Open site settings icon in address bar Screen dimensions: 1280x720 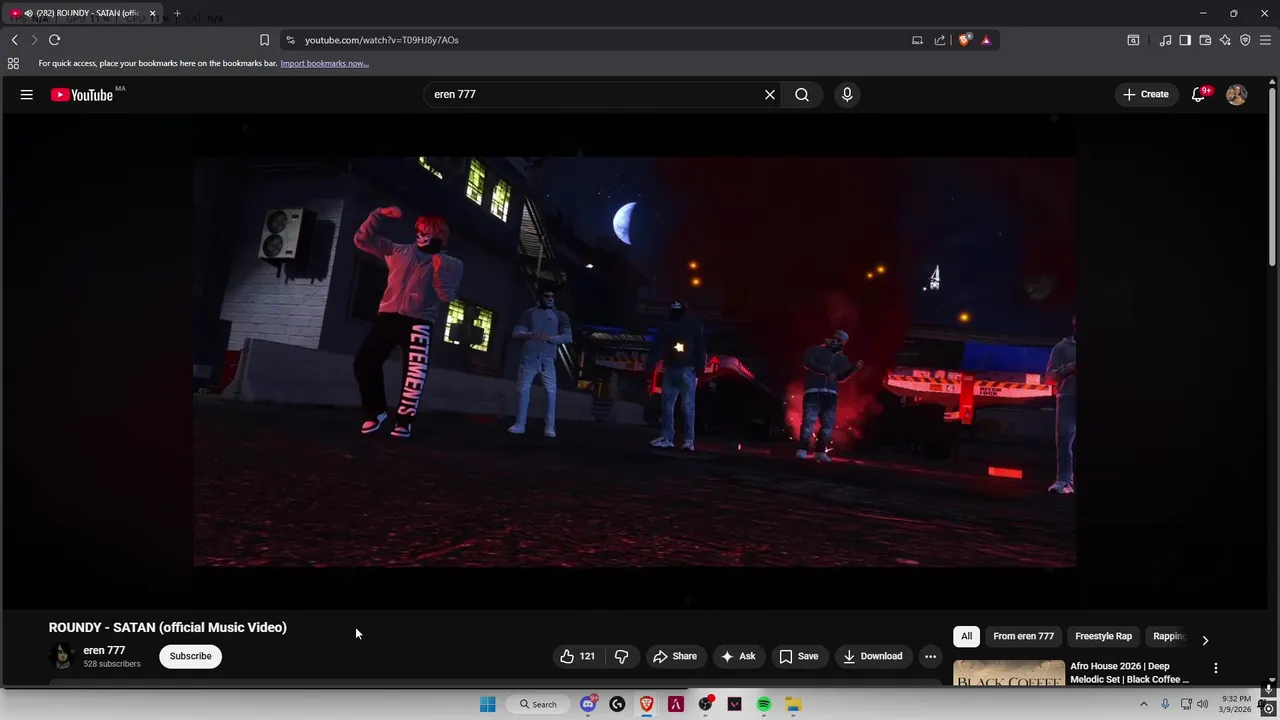[x=290, y=40]
